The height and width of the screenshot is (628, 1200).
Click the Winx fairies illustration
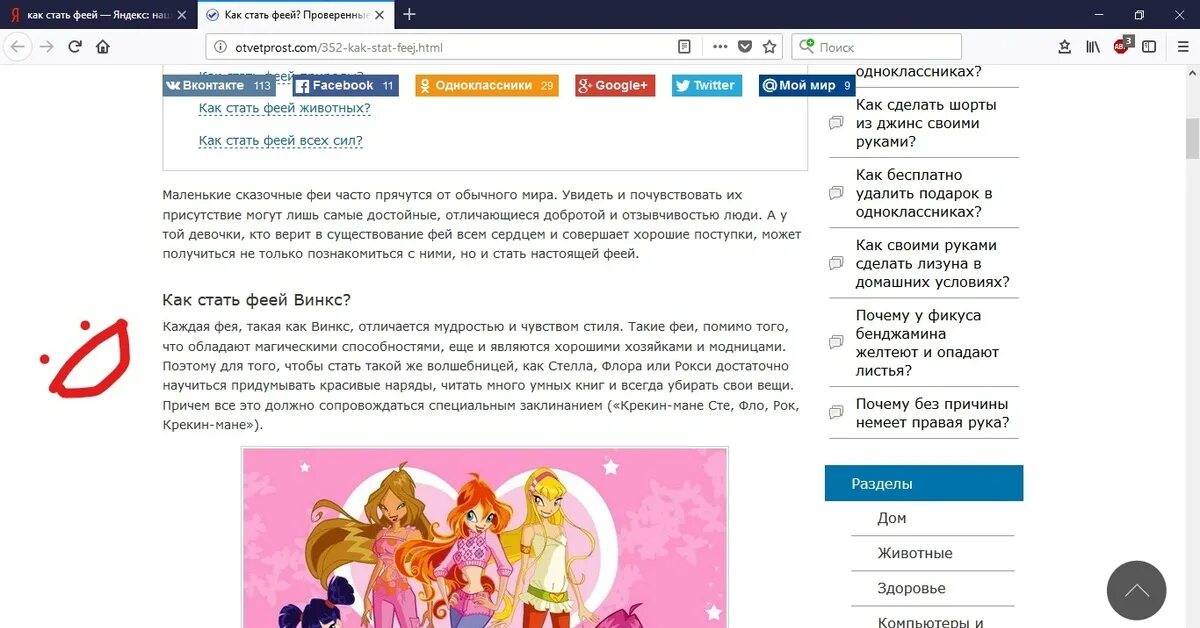pyautogui.click(x=485, y=537)
